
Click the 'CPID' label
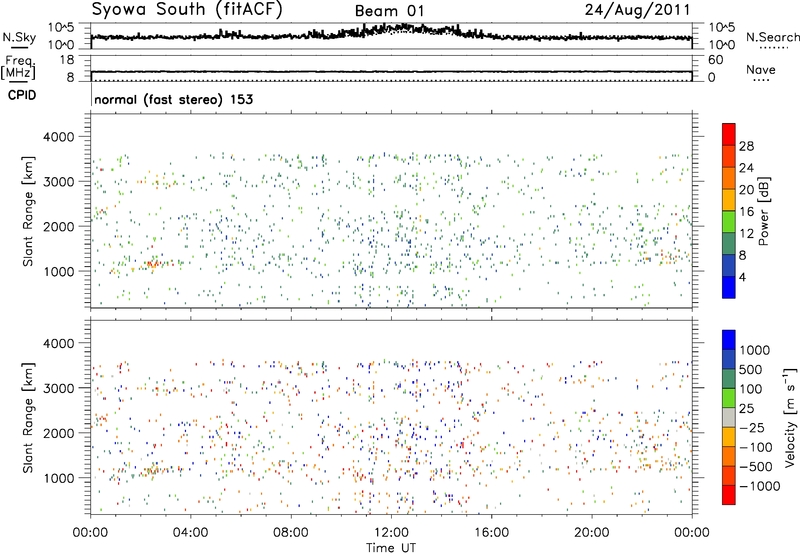[x=22, y=95]
